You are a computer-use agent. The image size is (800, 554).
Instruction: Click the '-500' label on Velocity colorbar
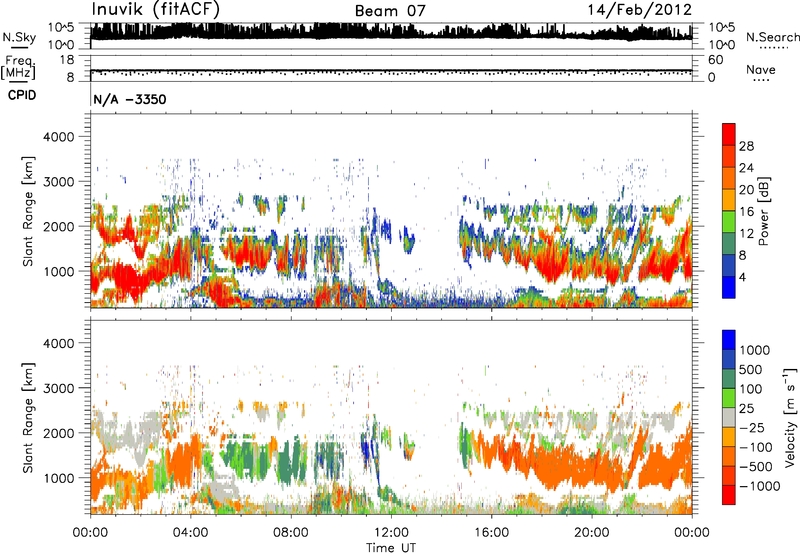coord(757,467)
